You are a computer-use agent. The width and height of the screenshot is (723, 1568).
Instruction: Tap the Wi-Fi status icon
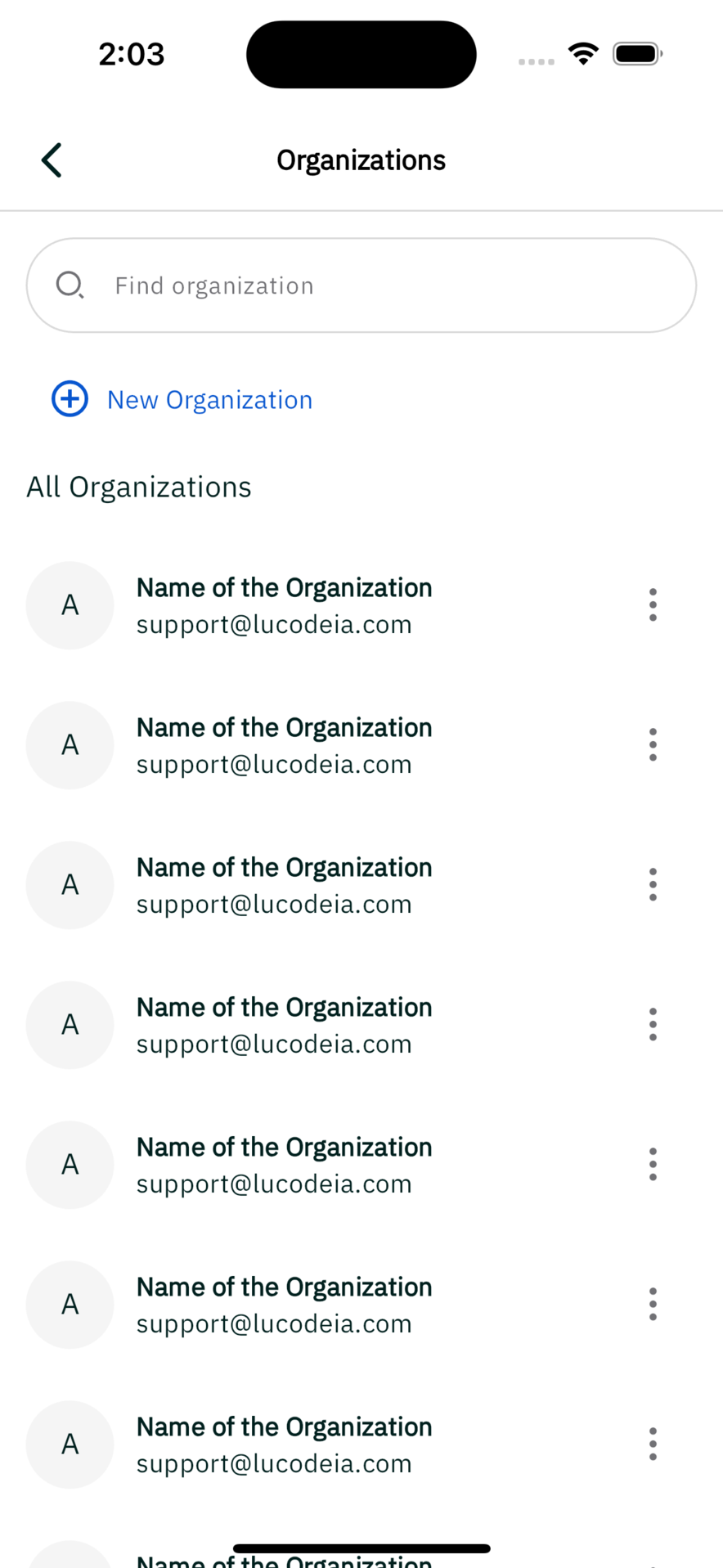pyautogui.click(x=583, y=54)
